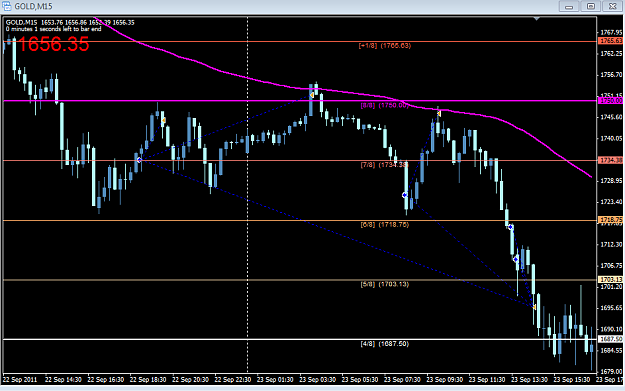Select the [4/8] (1687.50) level label
Image resolution: width=625 pixels, height=391 pixels.
click(x=385, y=344)
